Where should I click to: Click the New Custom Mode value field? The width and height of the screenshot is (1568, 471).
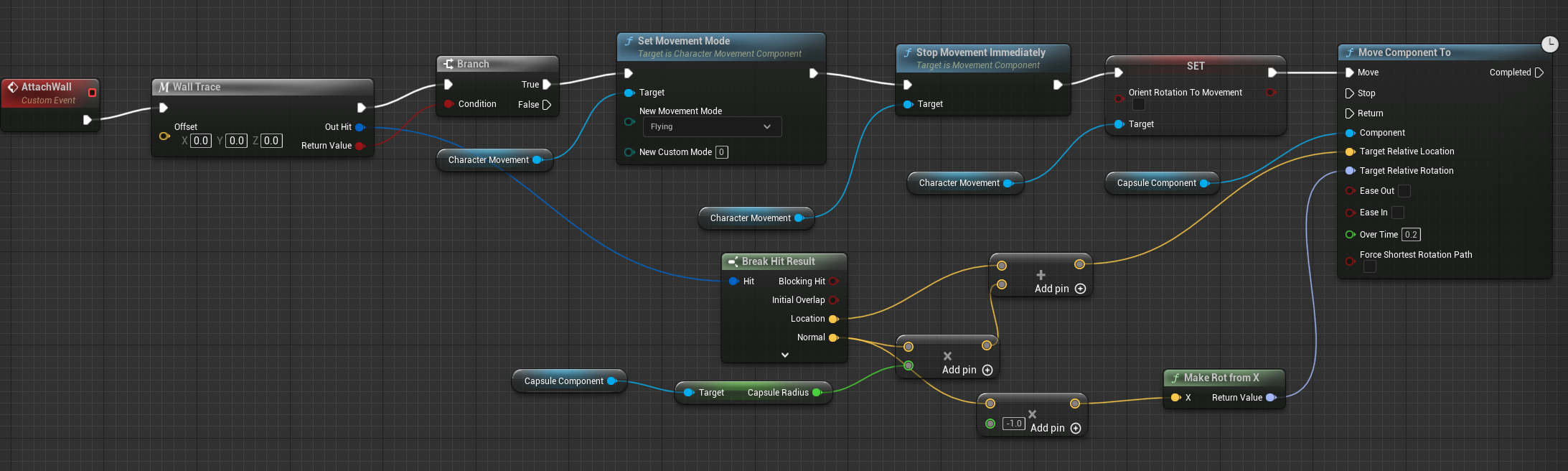coord(722,152)
